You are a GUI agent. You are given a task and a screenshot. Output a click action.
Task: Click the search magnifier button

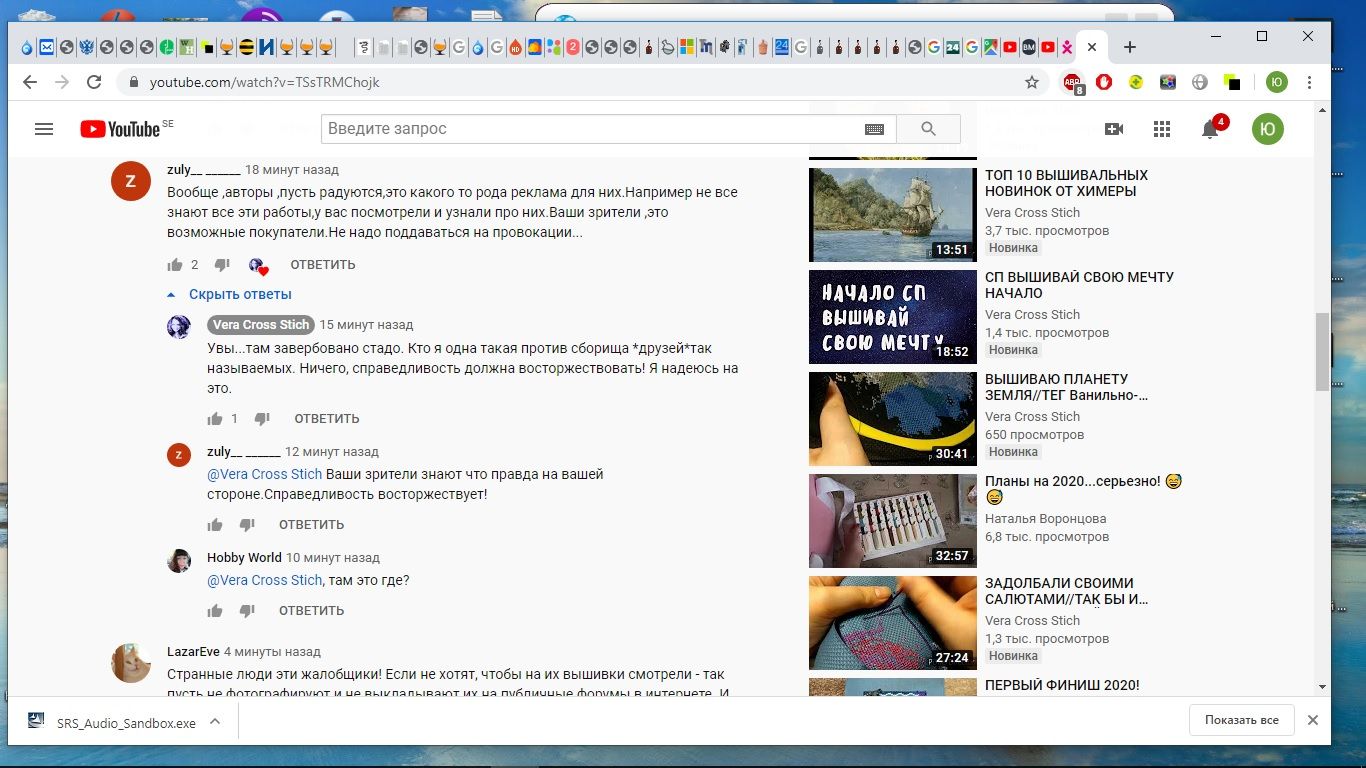(x=928, y=129)
